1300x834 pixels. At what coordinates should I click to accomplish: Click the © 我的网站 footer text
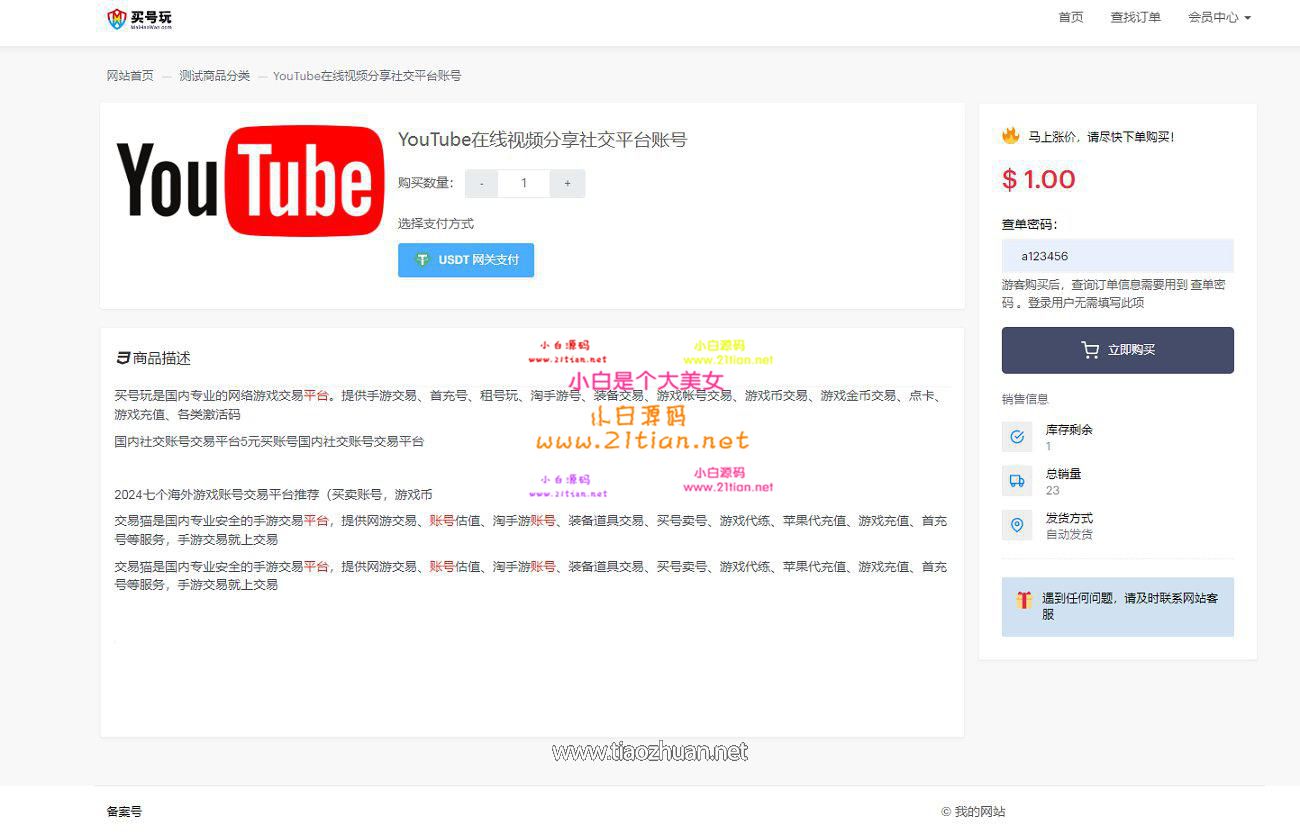tap(973, 812)
